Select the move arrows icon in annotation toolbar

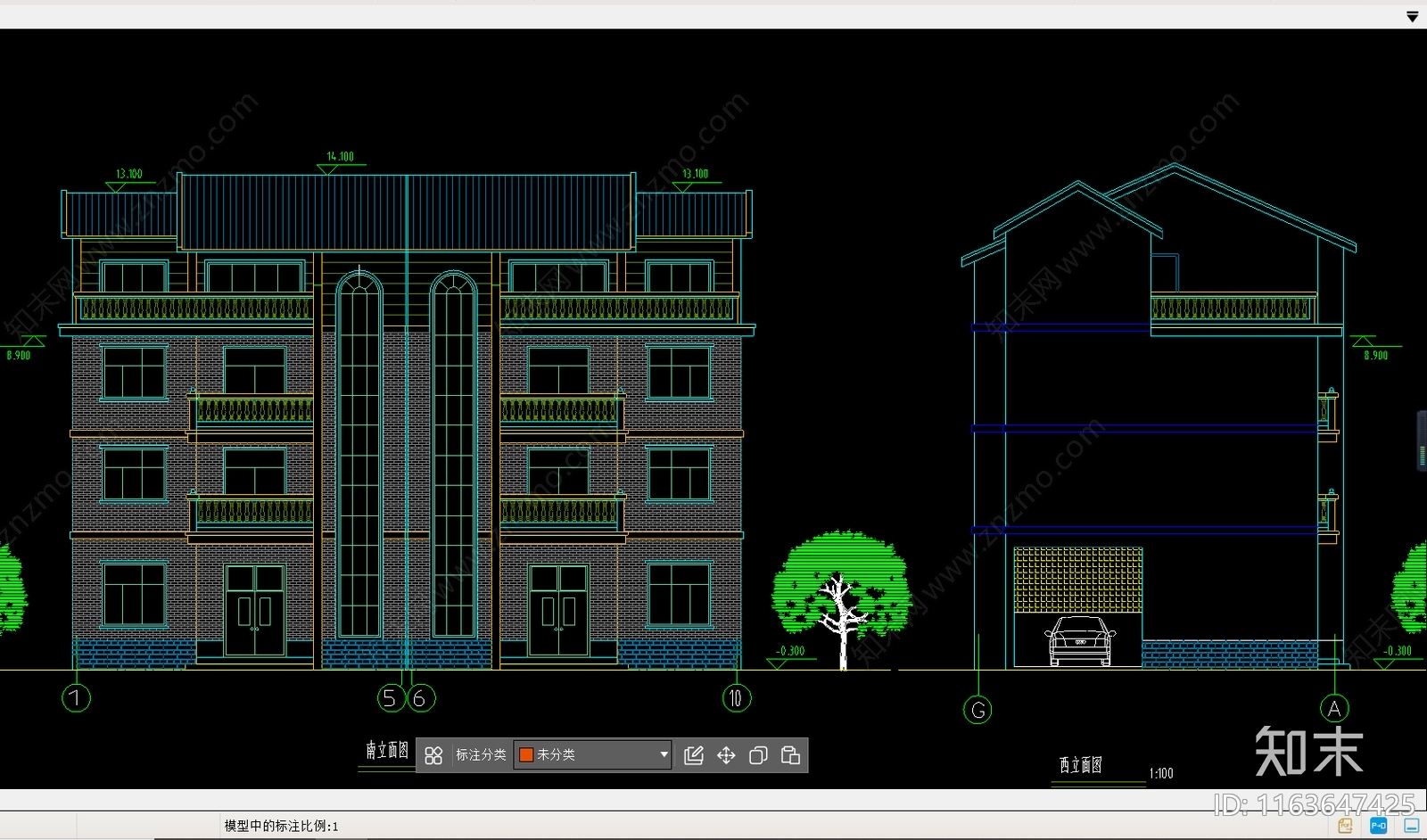(x=726, y=755)
